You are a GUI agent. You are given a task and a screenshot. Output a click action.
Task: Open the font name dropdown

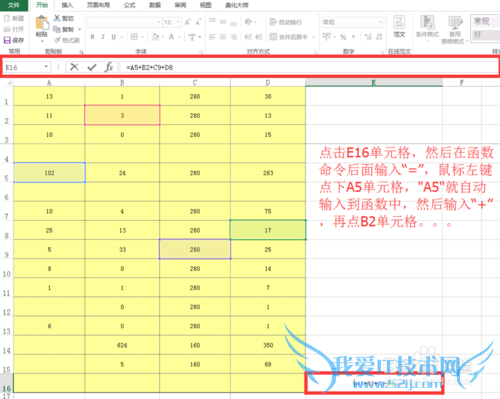159,22
